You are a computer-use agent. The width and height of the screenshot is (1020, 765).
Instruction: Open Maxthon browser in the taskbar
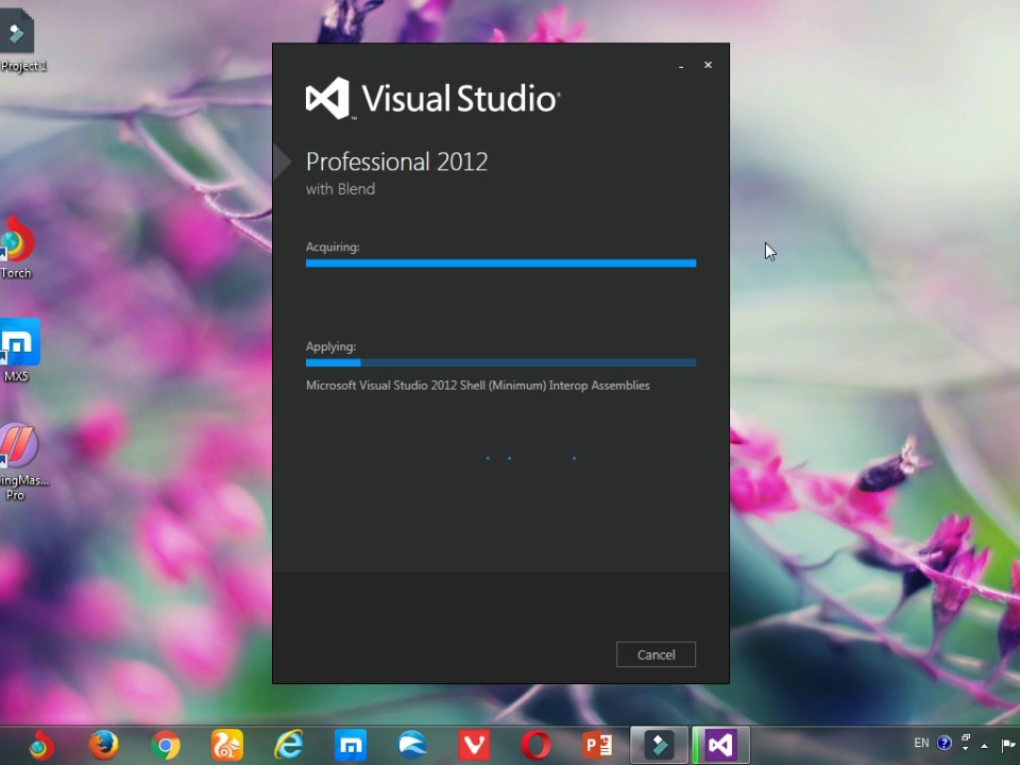point(351,745)
